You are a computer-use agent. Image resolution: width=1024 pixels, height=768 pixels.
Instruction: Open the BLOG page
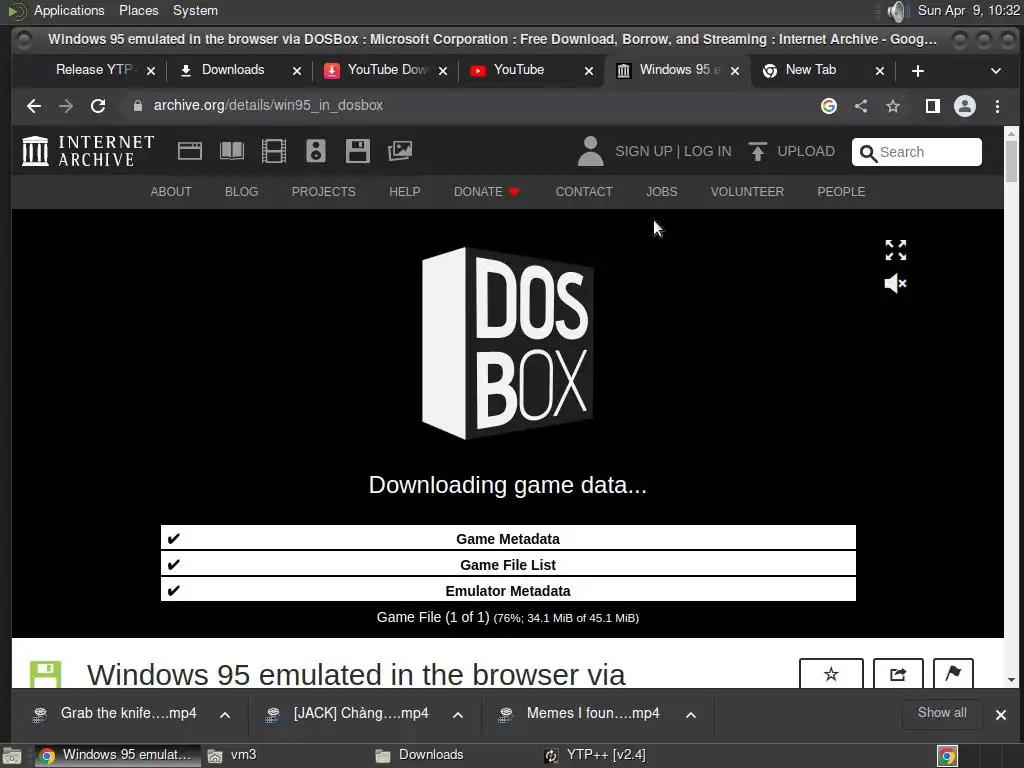242,191
